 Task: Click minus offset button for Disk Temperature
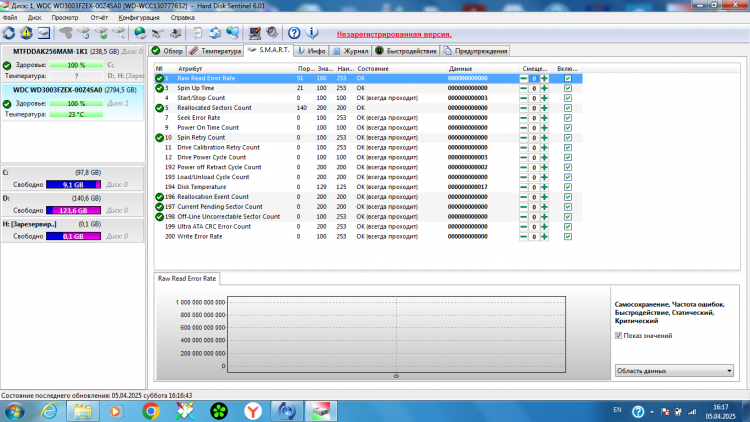coord(523,187)
